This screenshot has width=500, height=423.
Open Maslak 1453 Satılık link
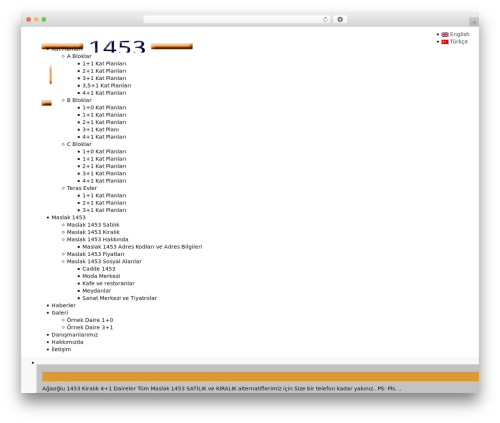click(x=93, y=225)
